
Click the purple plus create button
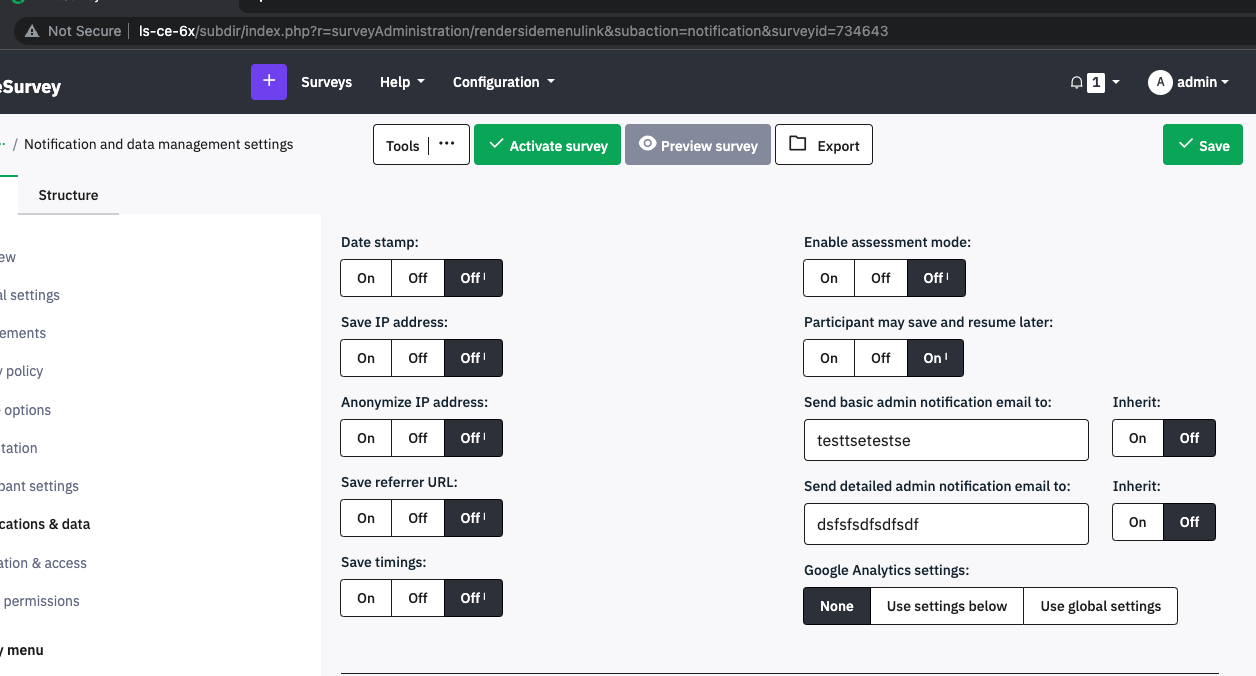pyautogui.click(x=268, y=82)
